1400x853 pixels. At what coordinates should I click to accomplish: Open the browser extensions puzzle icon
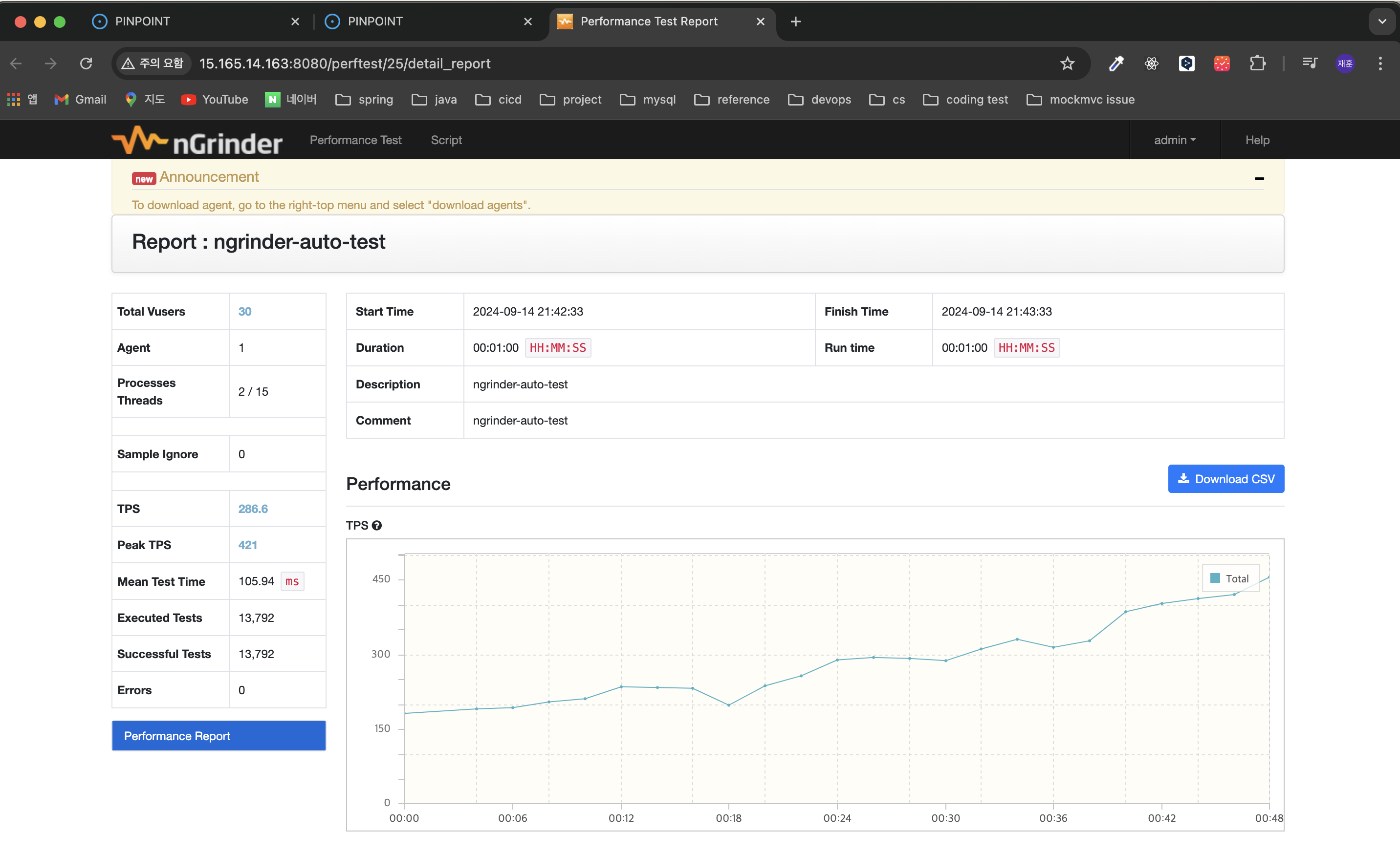[x=1257, y=64]
